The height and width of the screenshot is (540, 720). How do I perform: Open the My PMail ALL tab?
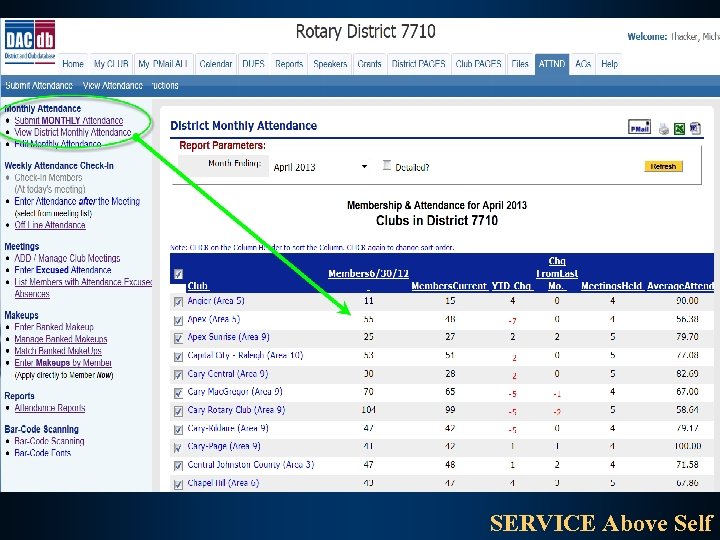pos(163,64)
